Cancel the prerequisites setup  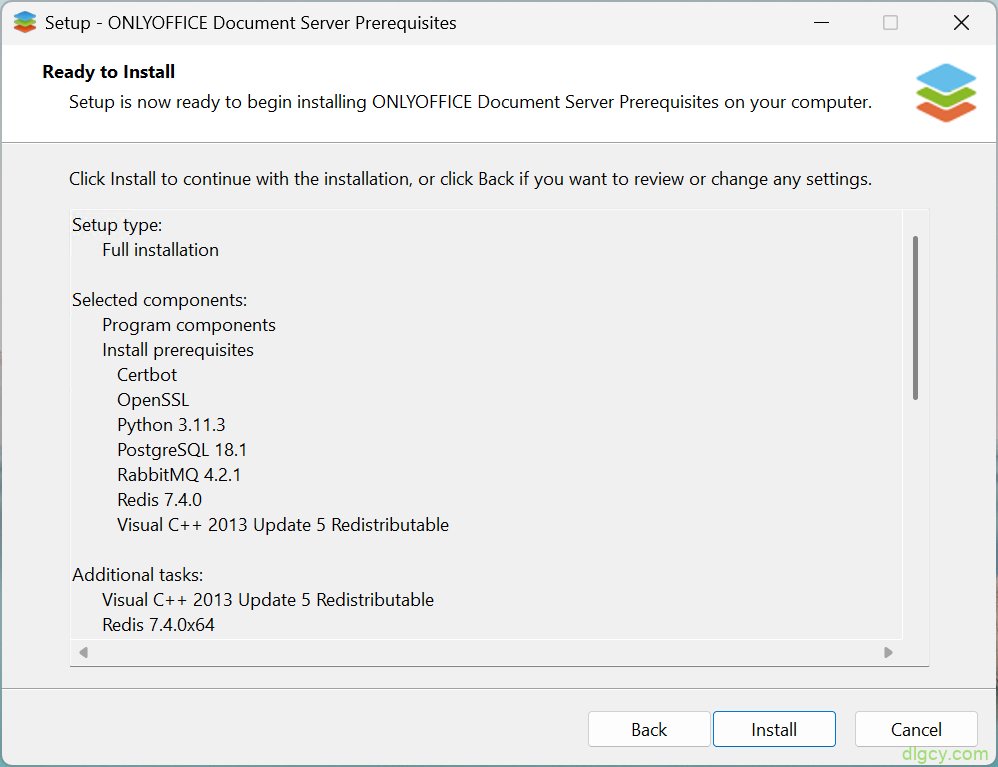click(916, 729)
